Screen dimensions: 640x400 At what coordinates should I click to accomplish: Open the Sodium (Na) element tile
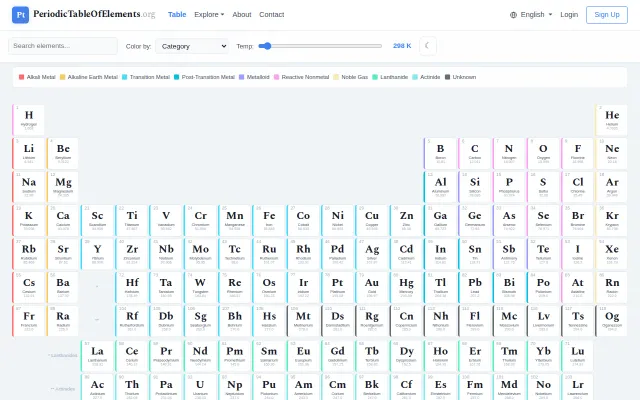click(x=29, y=187)
